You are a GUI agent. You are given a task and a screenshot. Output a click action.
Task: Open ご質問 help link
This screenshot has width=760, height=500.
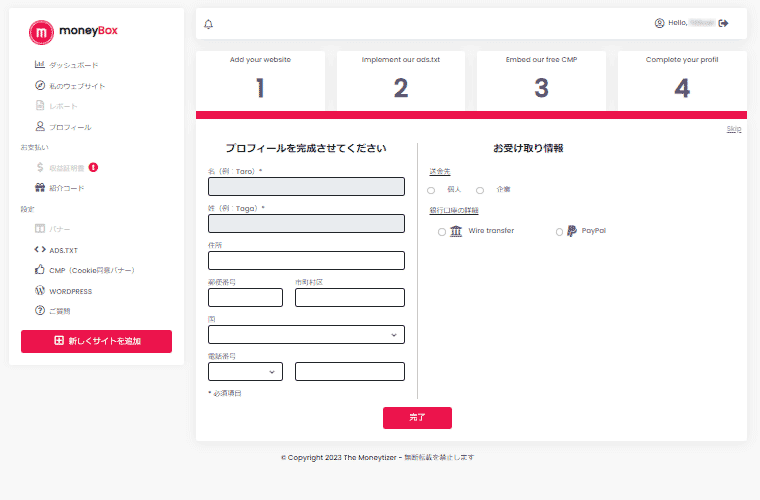pos(60,311)
